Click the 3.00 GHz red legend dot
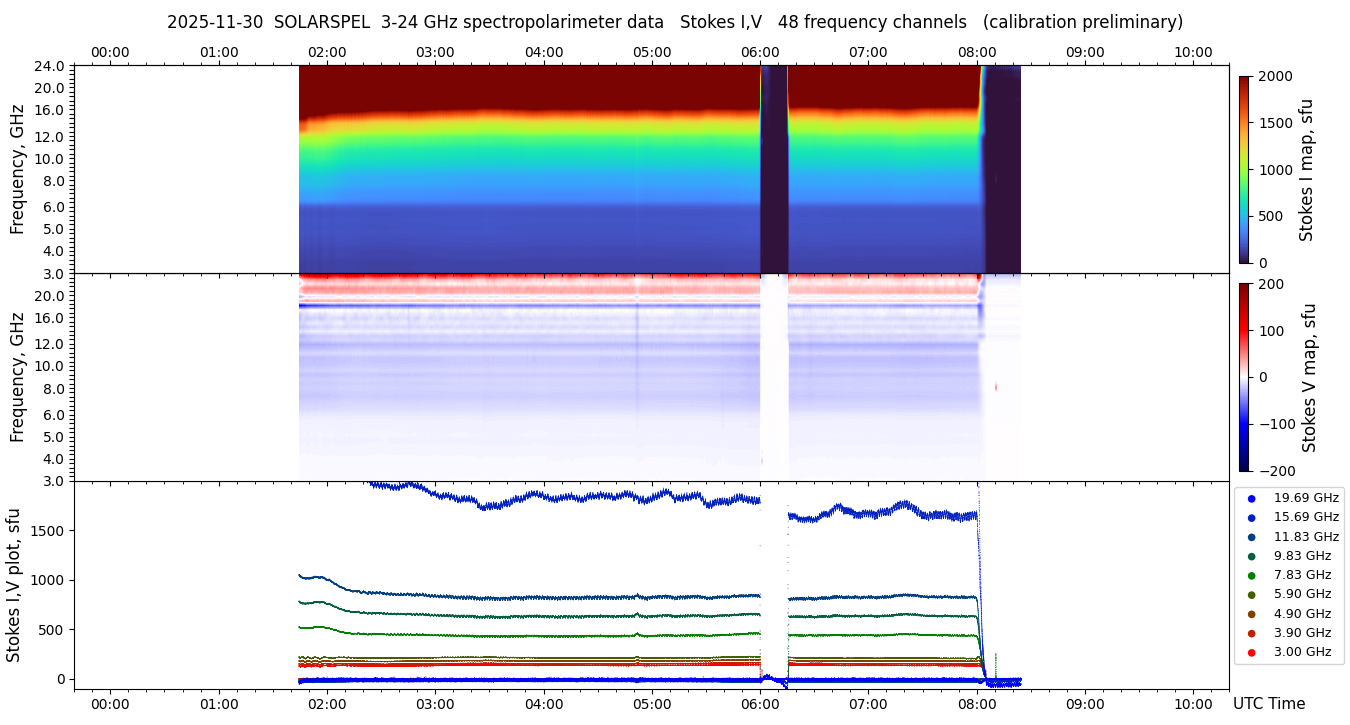Image resolution: width=1350 pixels, height=725 pixels. tap(1251, 652)
